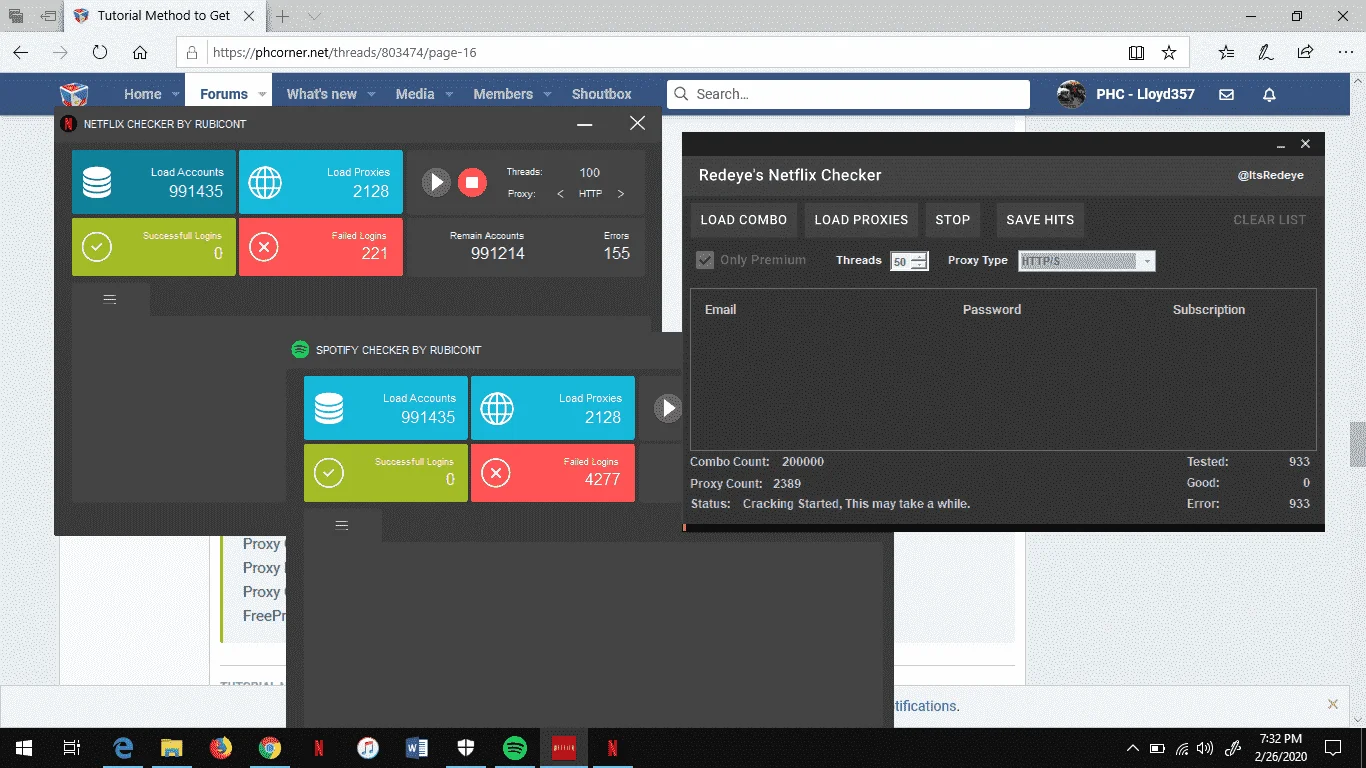Click Load Proxies tile in Netflix Checker by Rubicont

(x=321, y=182)
